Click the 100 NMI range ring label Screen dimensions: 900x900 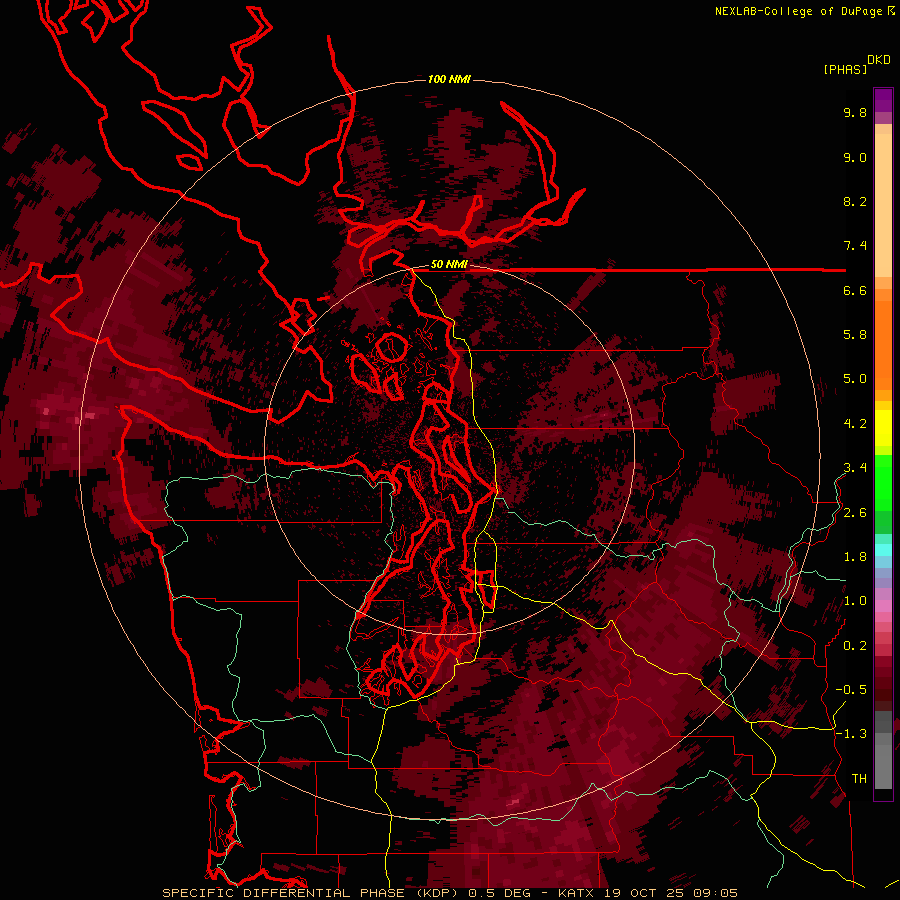pos(449,79)
